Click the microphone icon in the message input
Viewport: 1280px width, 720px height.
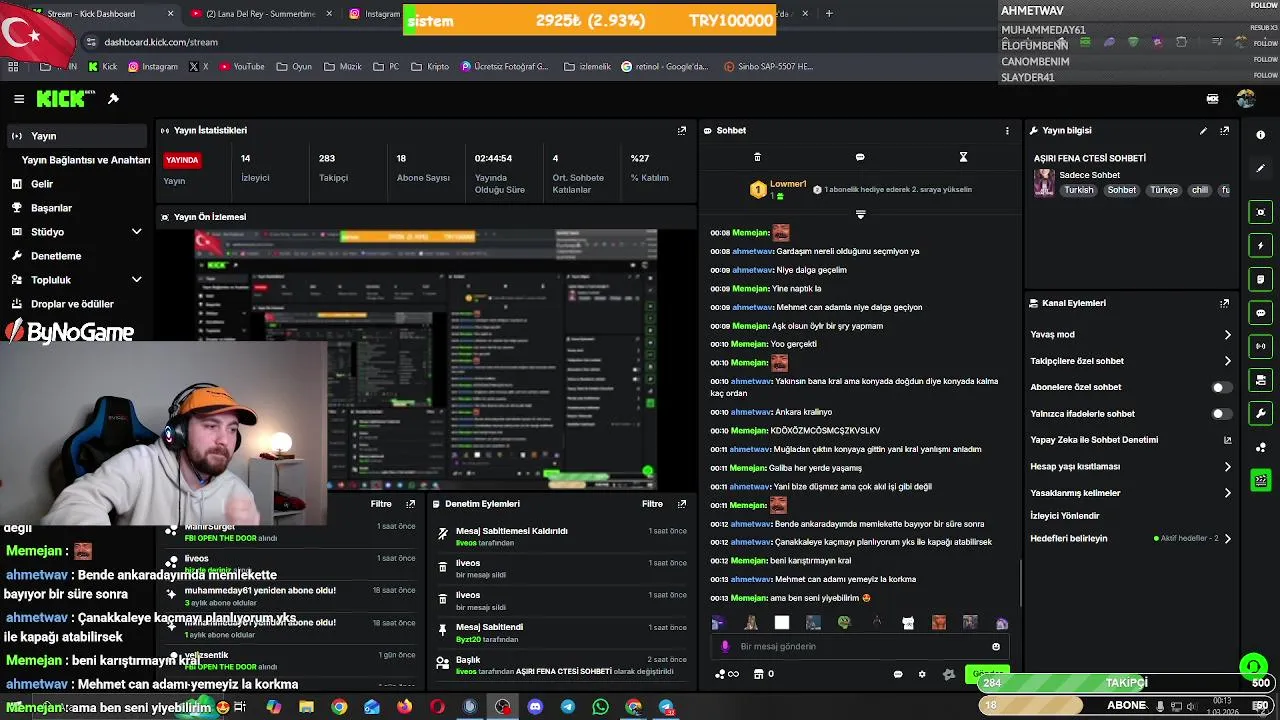tap(725, 647)
